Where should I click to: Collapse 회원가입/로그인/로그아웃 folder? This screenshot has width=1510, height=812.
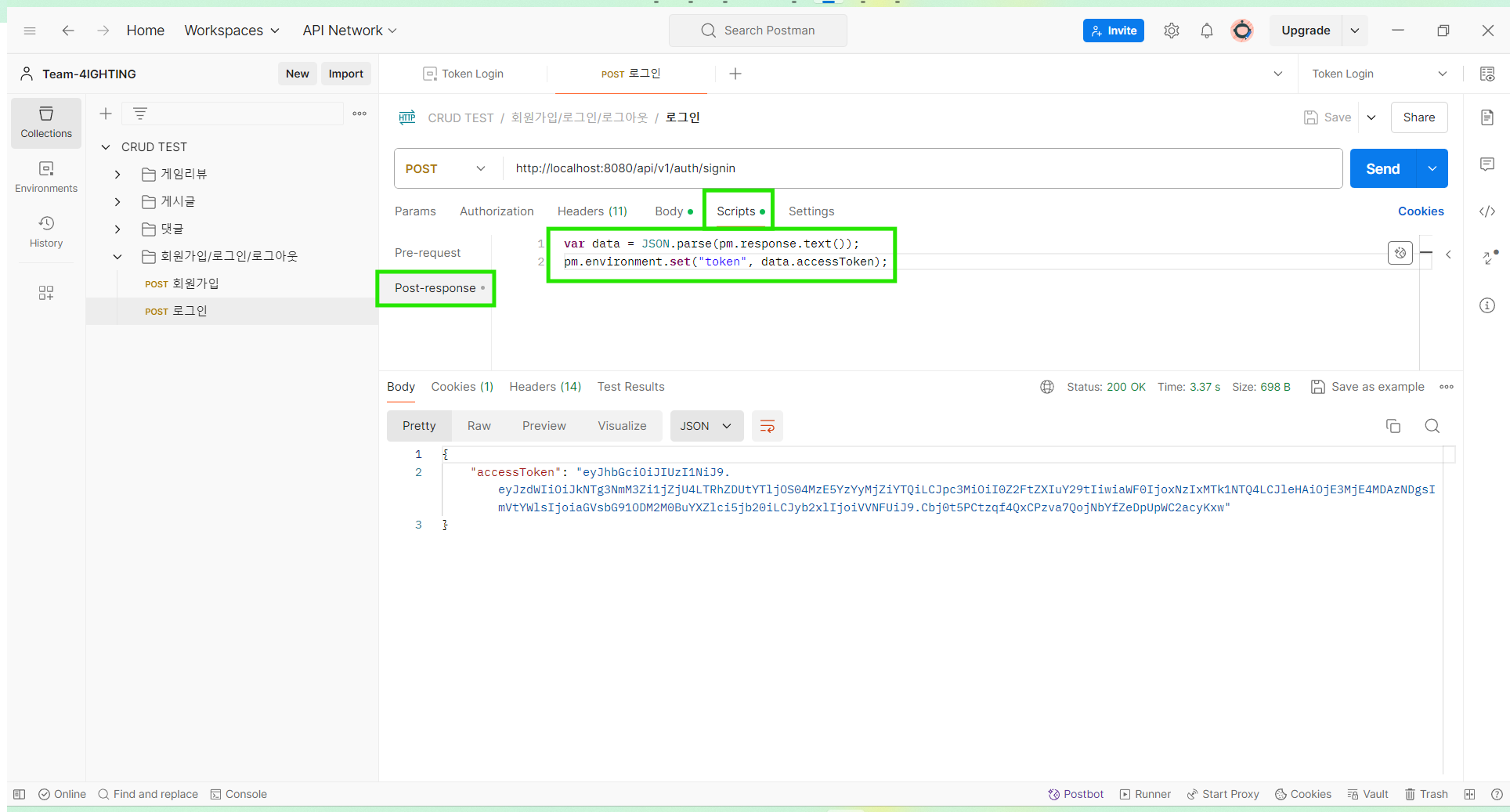117,256
